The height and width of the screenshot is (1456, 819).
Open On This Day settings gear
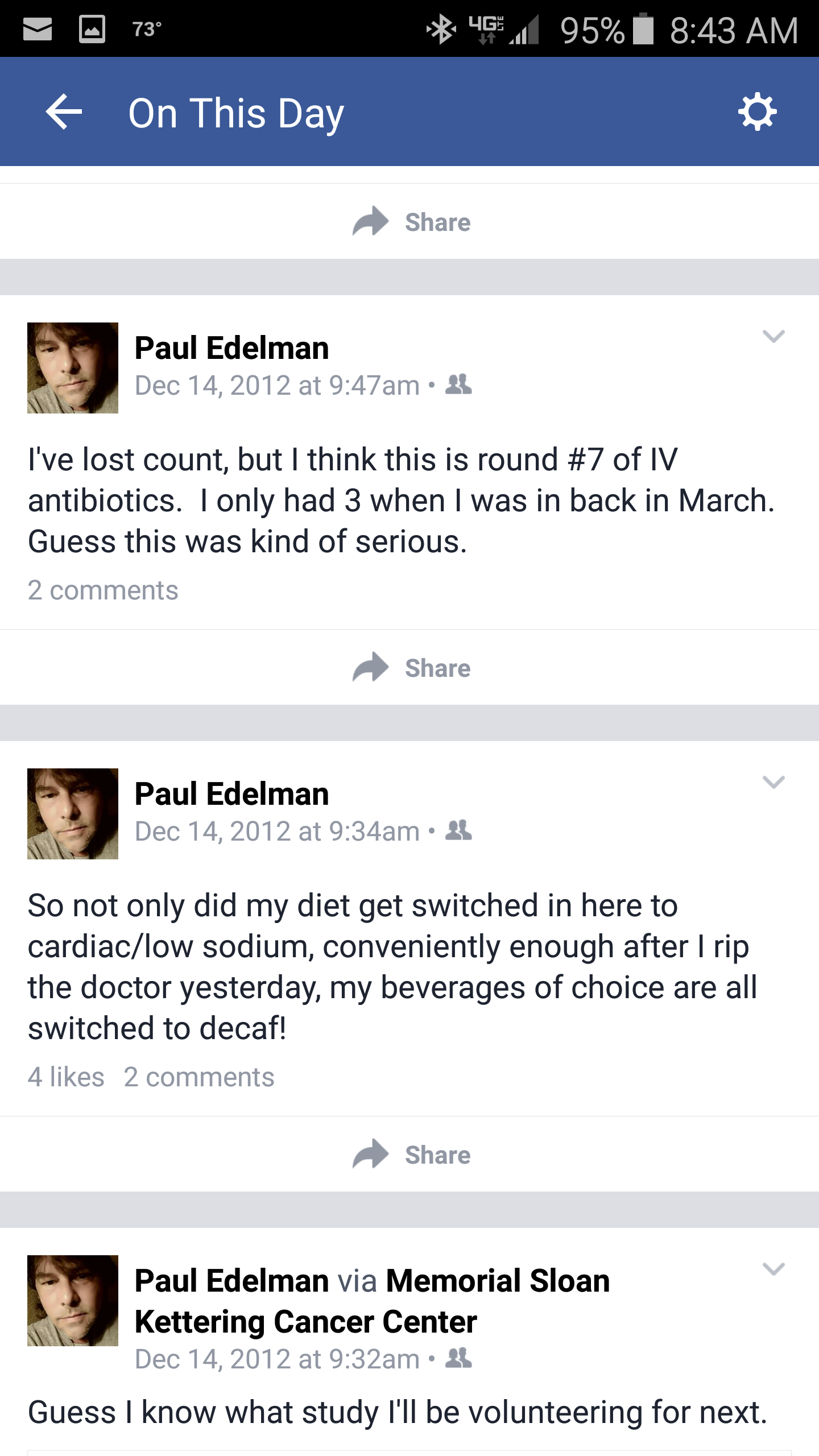click(x=757, y=112)
